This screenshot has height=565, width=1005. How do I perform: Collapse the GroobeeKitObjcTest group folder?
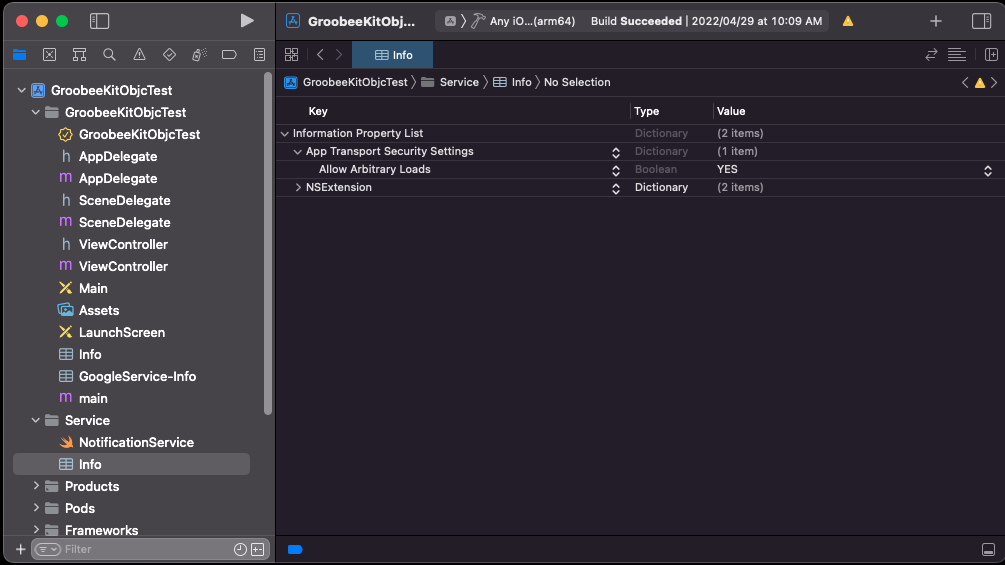(x=36, y=112)
